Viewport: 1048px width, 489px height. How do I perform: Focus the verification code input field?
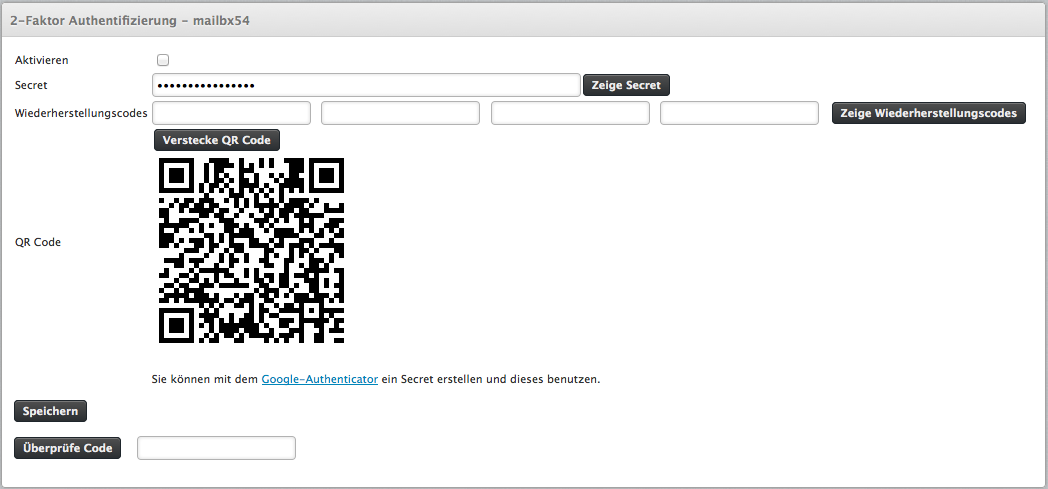(216, 448)
